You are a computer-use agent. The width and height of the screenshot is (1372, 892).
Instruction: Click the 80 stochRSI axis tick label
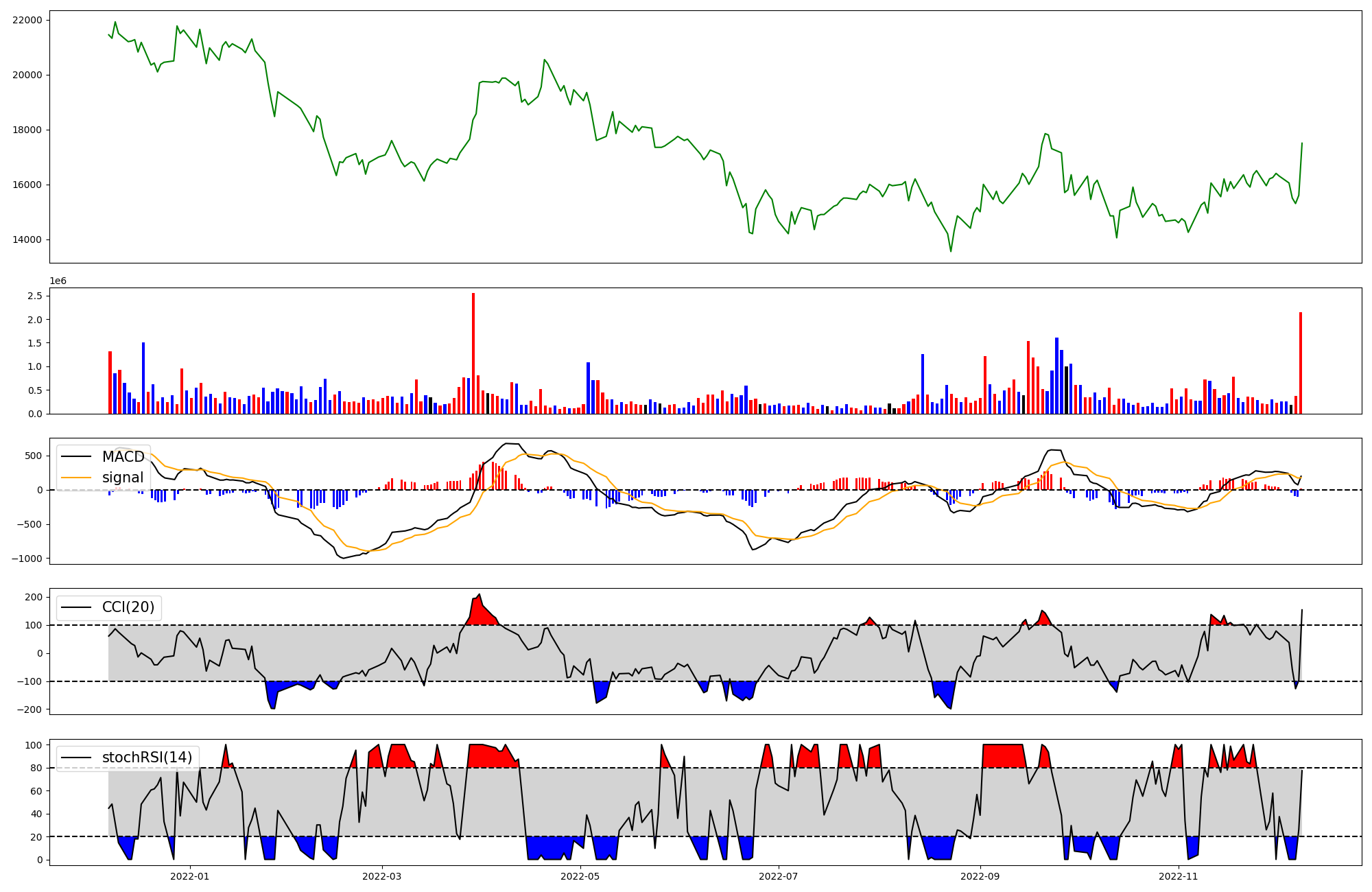[36, 768]
